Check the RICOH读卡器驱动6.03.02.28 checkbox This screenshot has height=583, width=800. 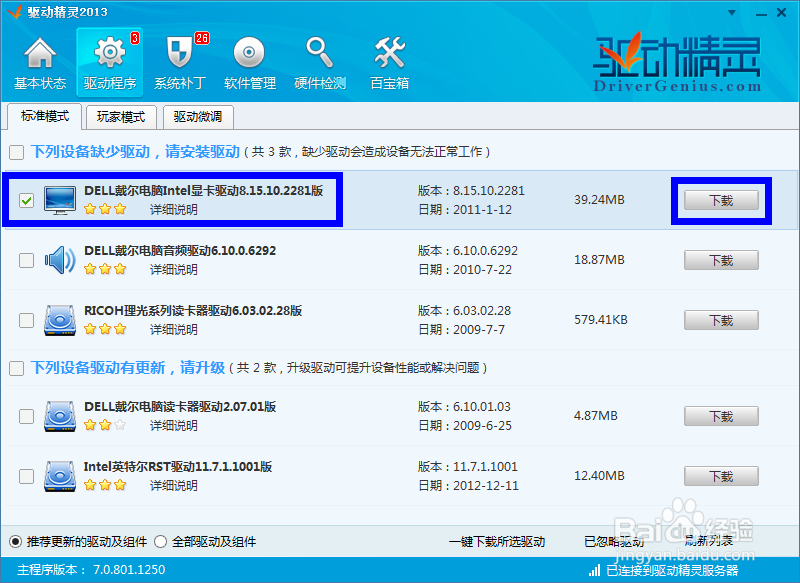(27, 321)
